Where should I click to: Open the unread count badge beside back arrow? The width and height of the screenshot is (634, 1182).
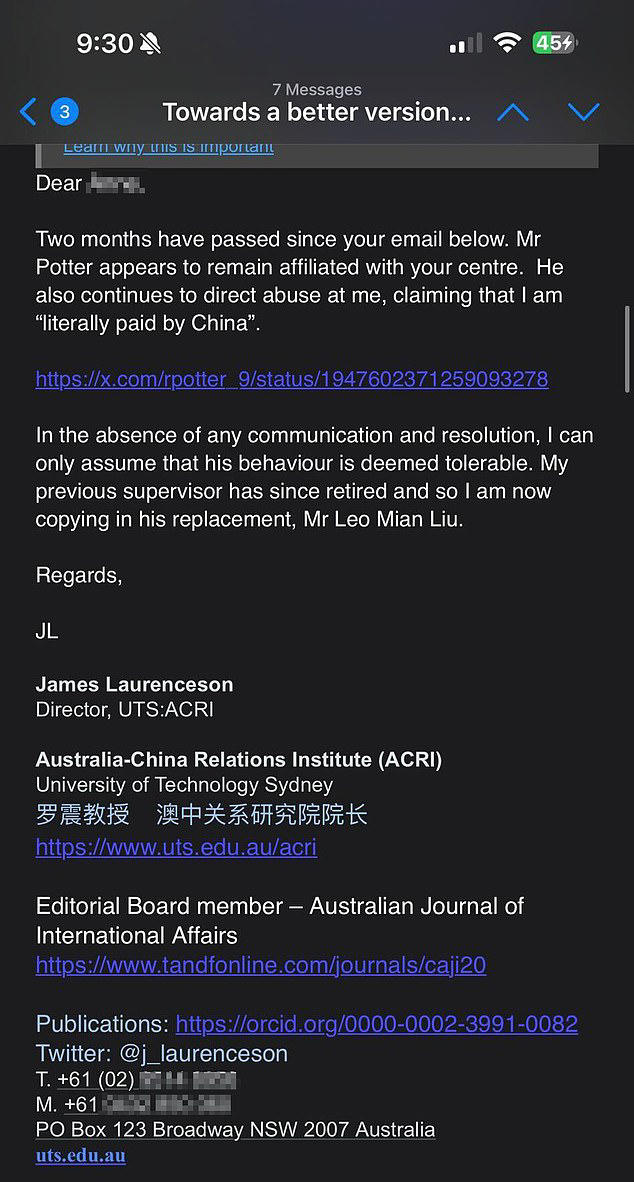tap(63, 112)
